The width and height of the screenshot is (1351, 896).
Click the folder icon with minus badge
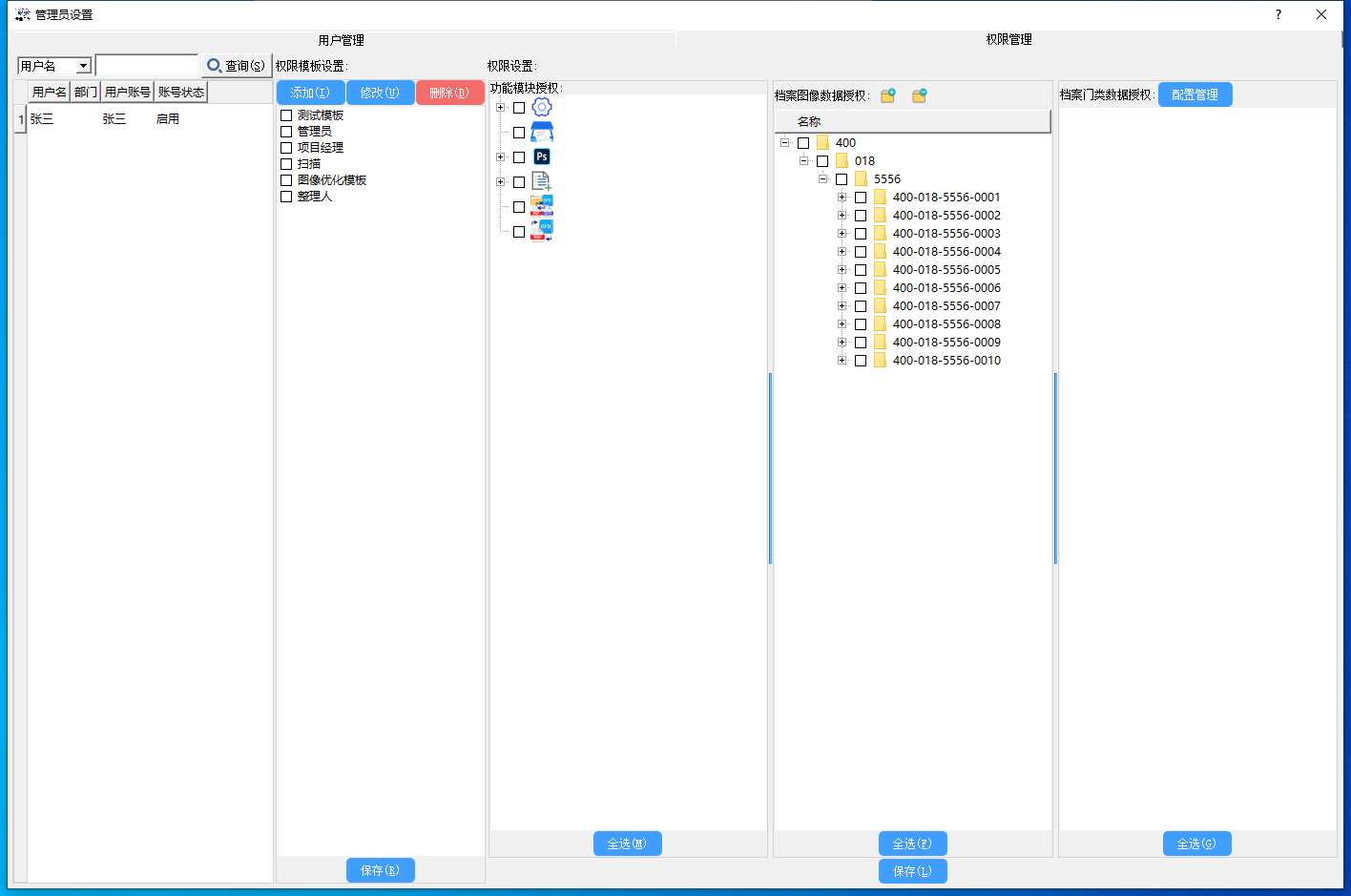pyautogui.click(x=920, y=95)
